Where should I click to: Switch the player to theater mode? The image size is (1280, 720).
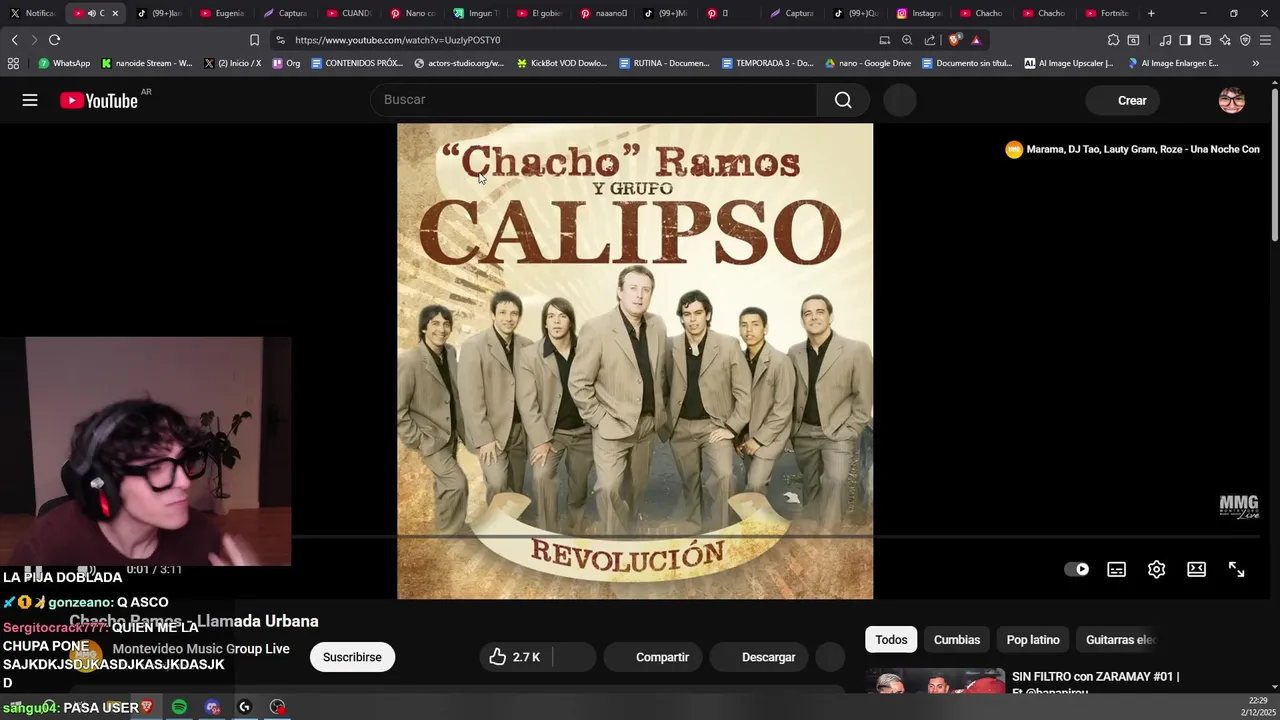point(1196,569)
